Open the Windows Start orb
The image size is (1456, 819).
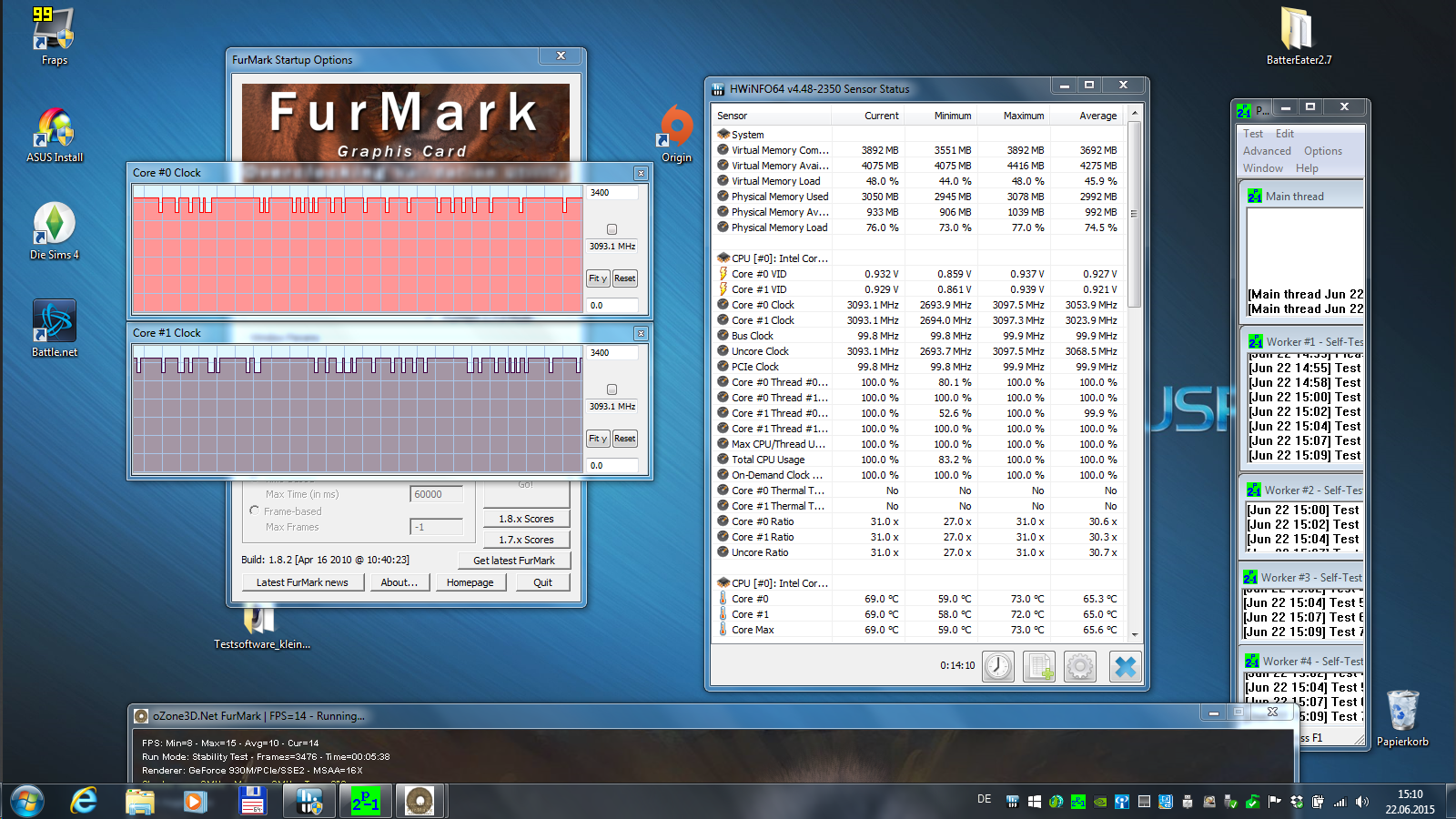(27, 802)
